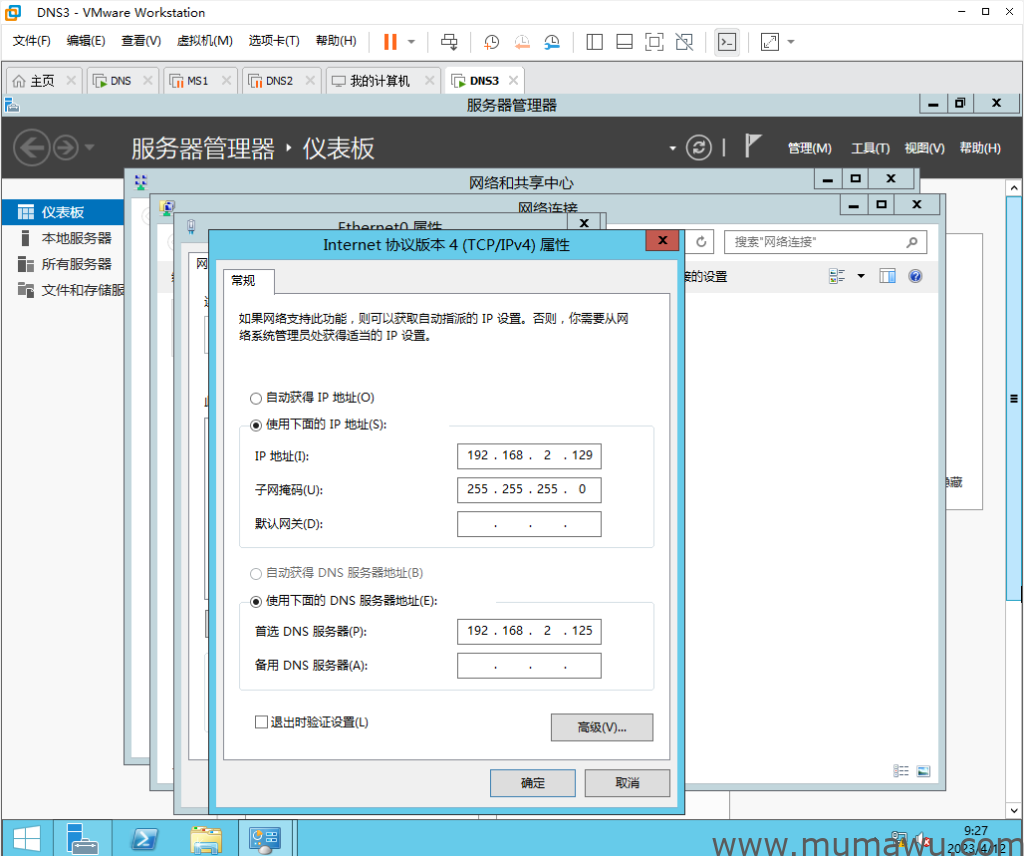
Task: Select 所有服务器 in the sidebar
Action: tap(63, 264)
